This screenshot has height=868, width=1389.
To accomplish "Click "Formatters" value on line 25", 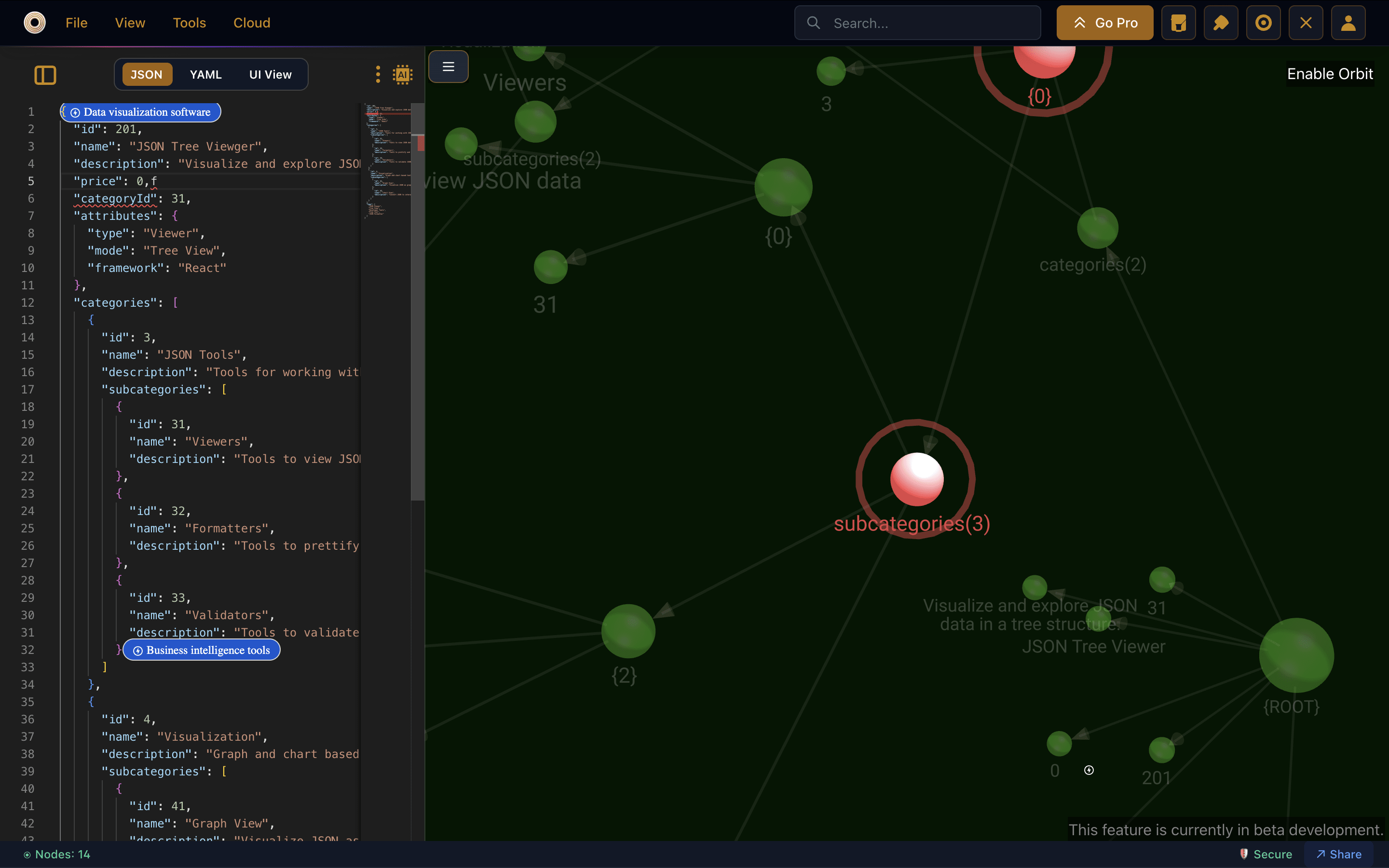I will click(x=227, y=528).
